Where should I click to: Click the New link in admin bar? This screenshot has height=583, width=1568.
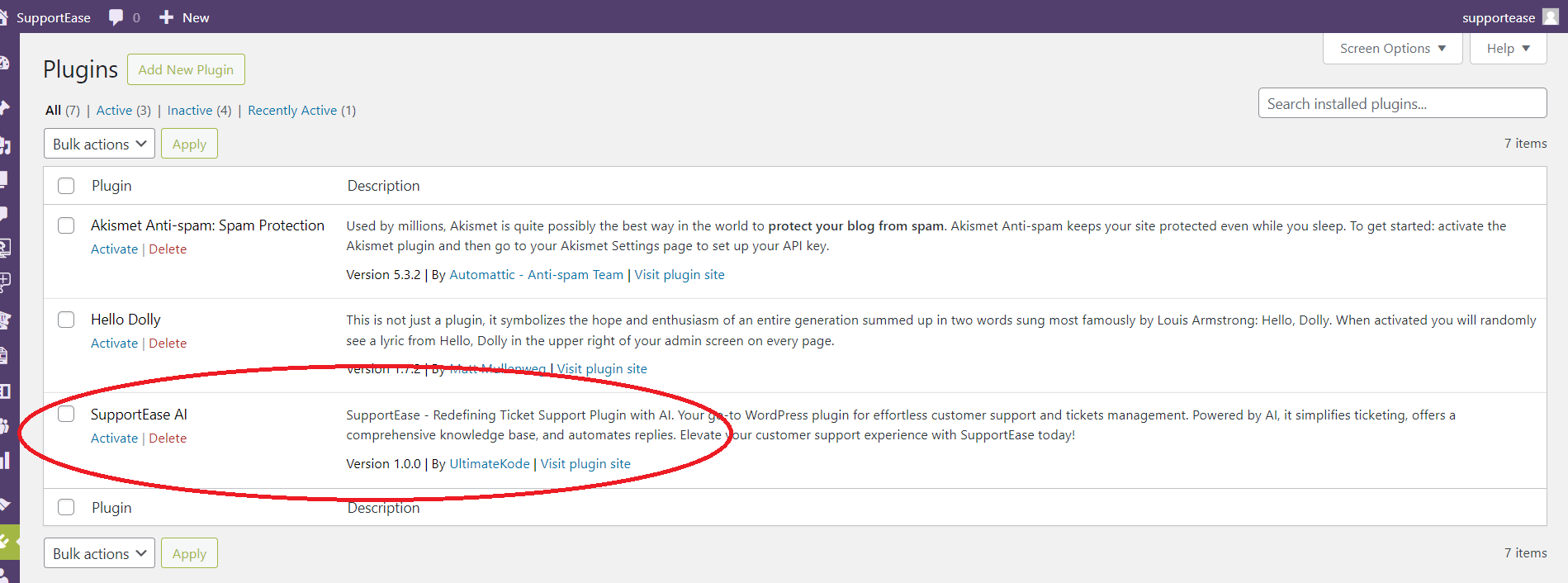point(196,17)
